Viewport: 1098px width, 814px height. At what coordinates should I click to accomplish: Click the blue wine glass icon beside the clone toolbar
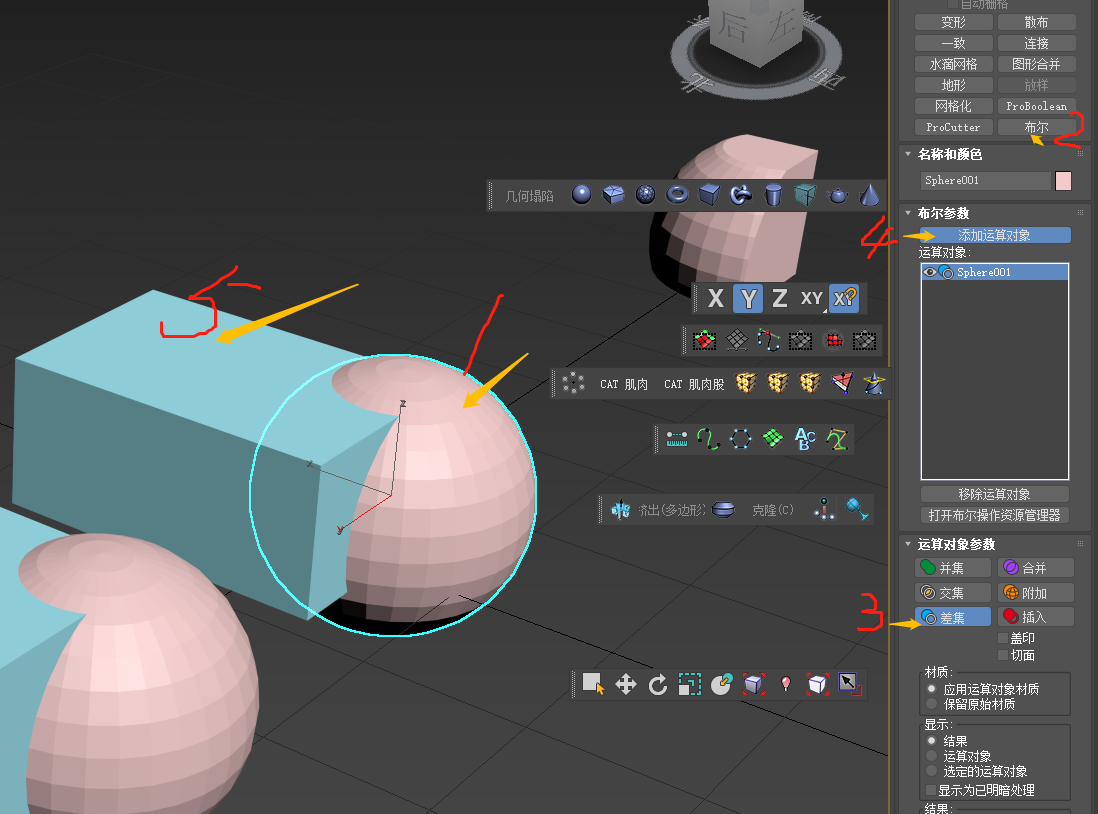(x=855, y=509)
